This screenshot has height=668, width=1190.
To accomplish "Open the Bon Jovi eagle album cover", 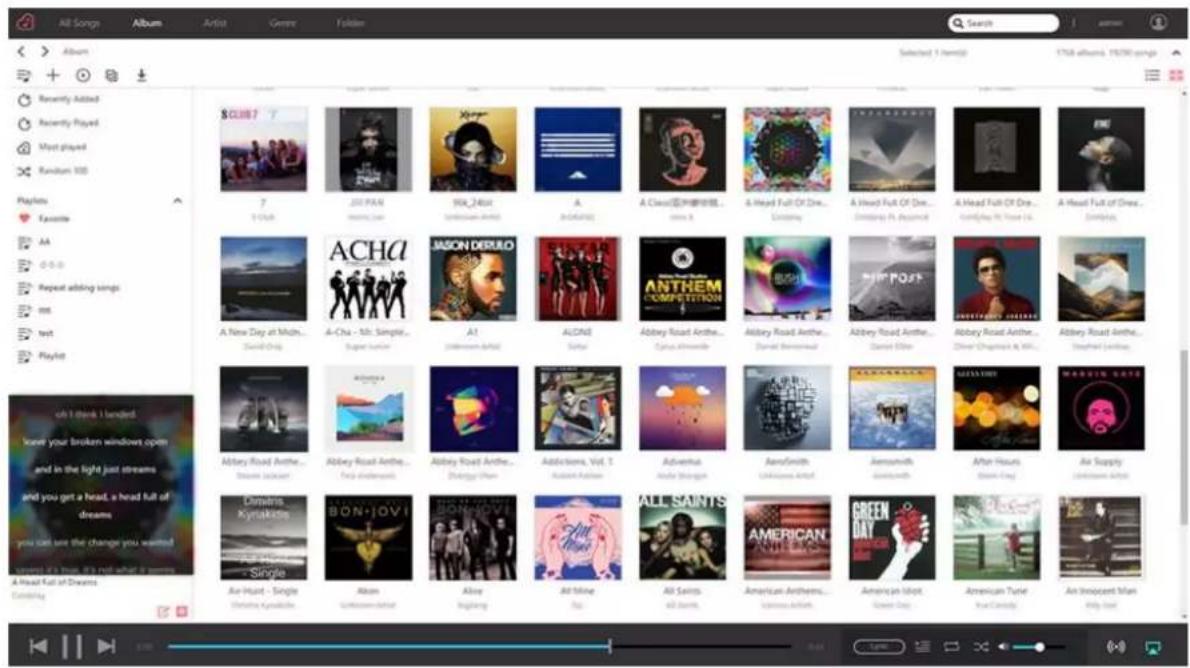I will pyautogui.click(x=368, y=537).
